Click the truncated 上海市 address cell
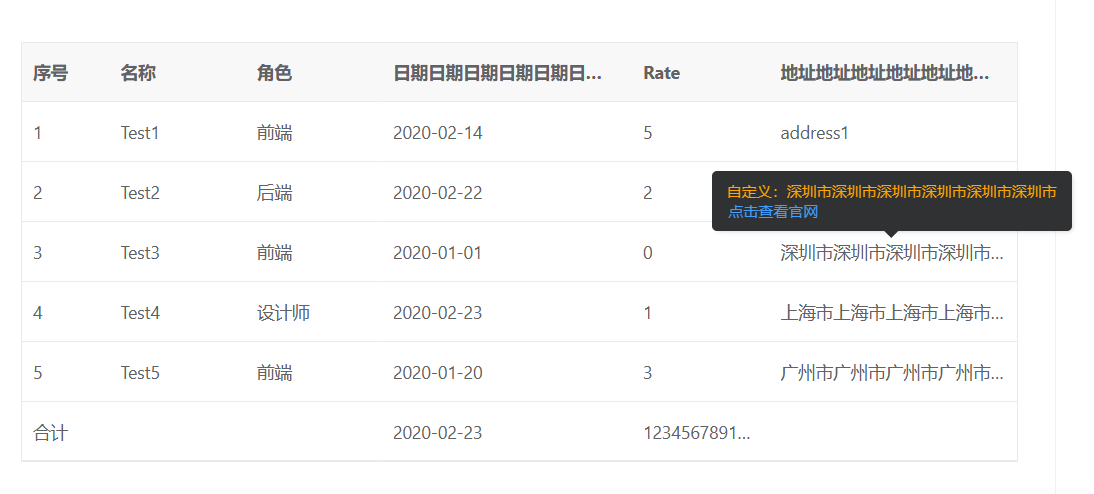 pos(891,313)
